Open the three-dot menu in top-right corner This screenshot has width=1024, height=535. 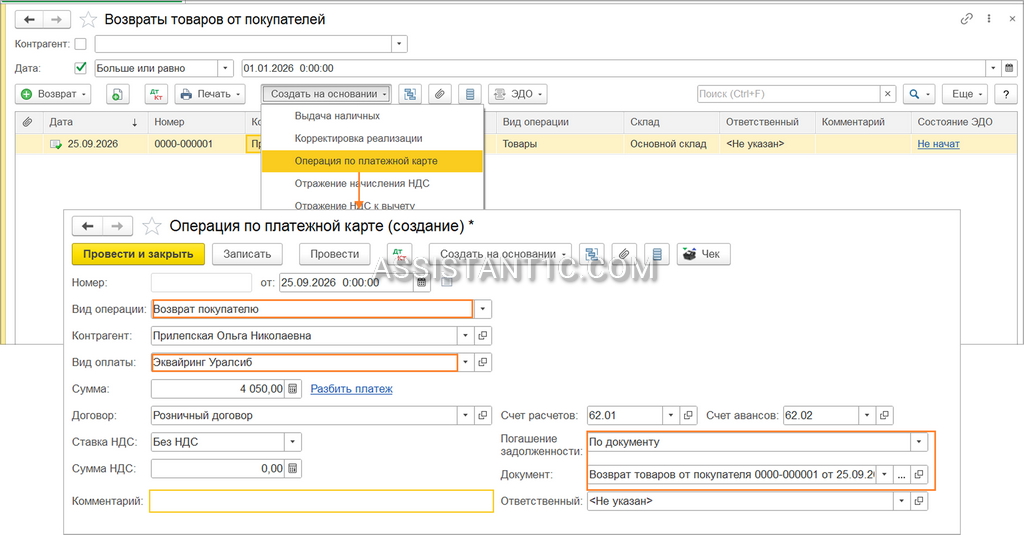pyautogui.click(x=989, y=19)
